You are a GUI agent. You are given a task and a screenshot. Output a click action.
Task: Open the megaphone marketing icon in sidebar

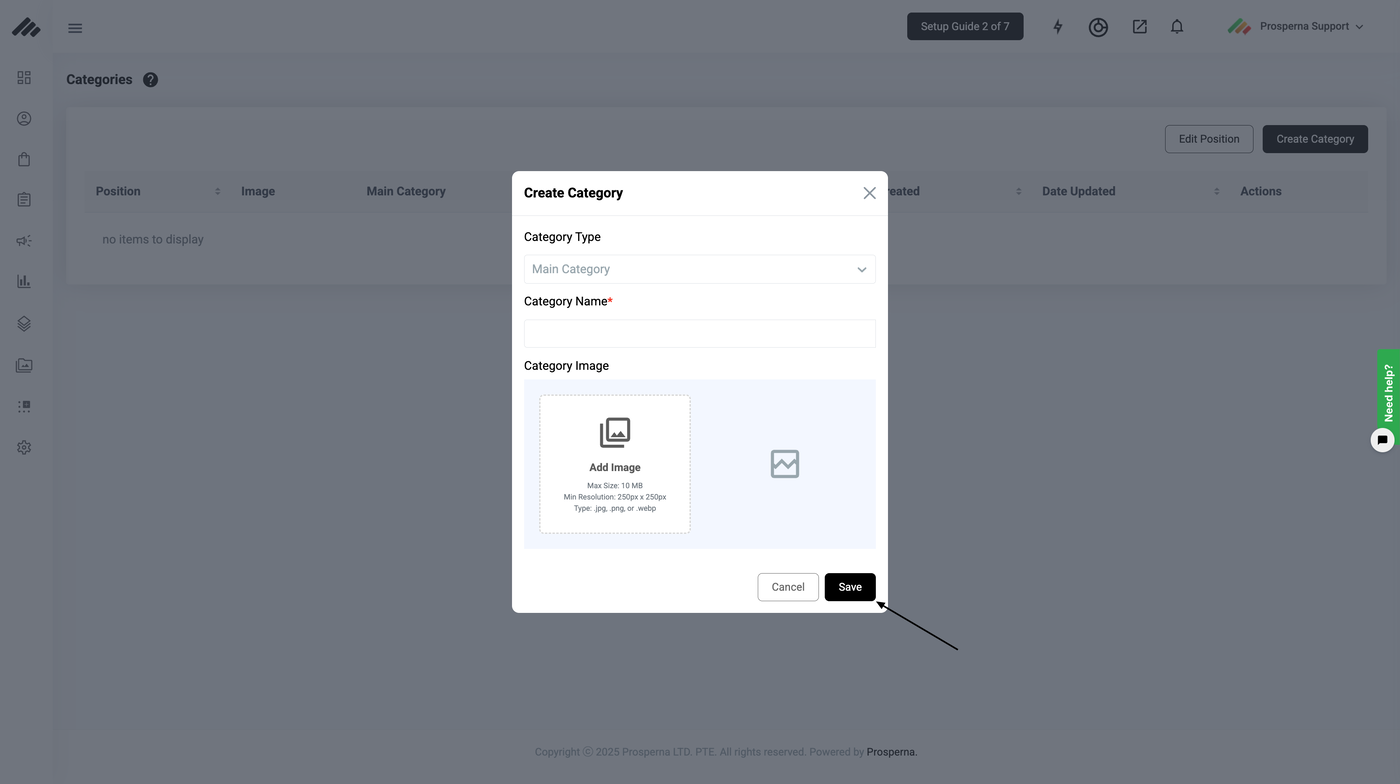tap(24, 241)
